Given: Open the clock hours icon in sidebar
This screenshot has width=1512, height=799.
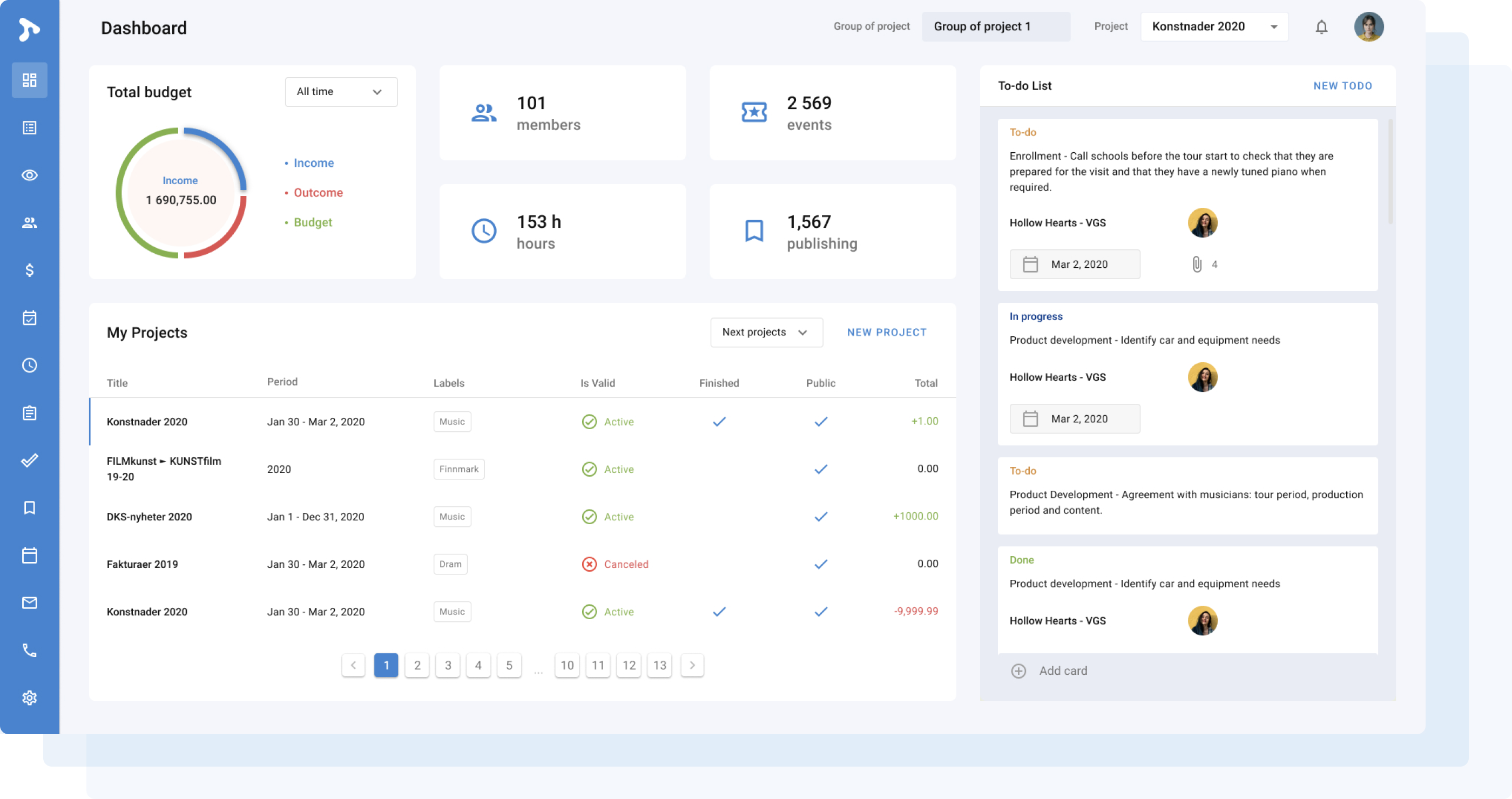Looking at the screenshot, I should [29, 365].
